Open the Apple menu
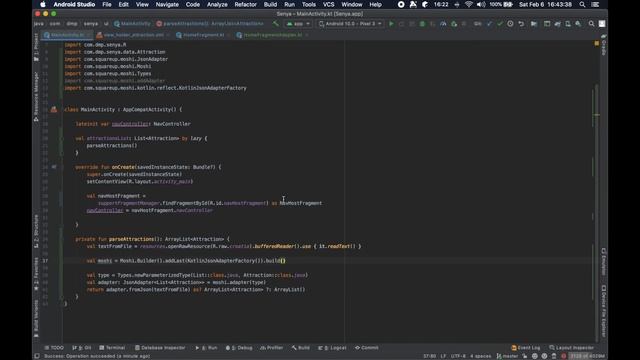Screen dimensions: 640x360 43,4
